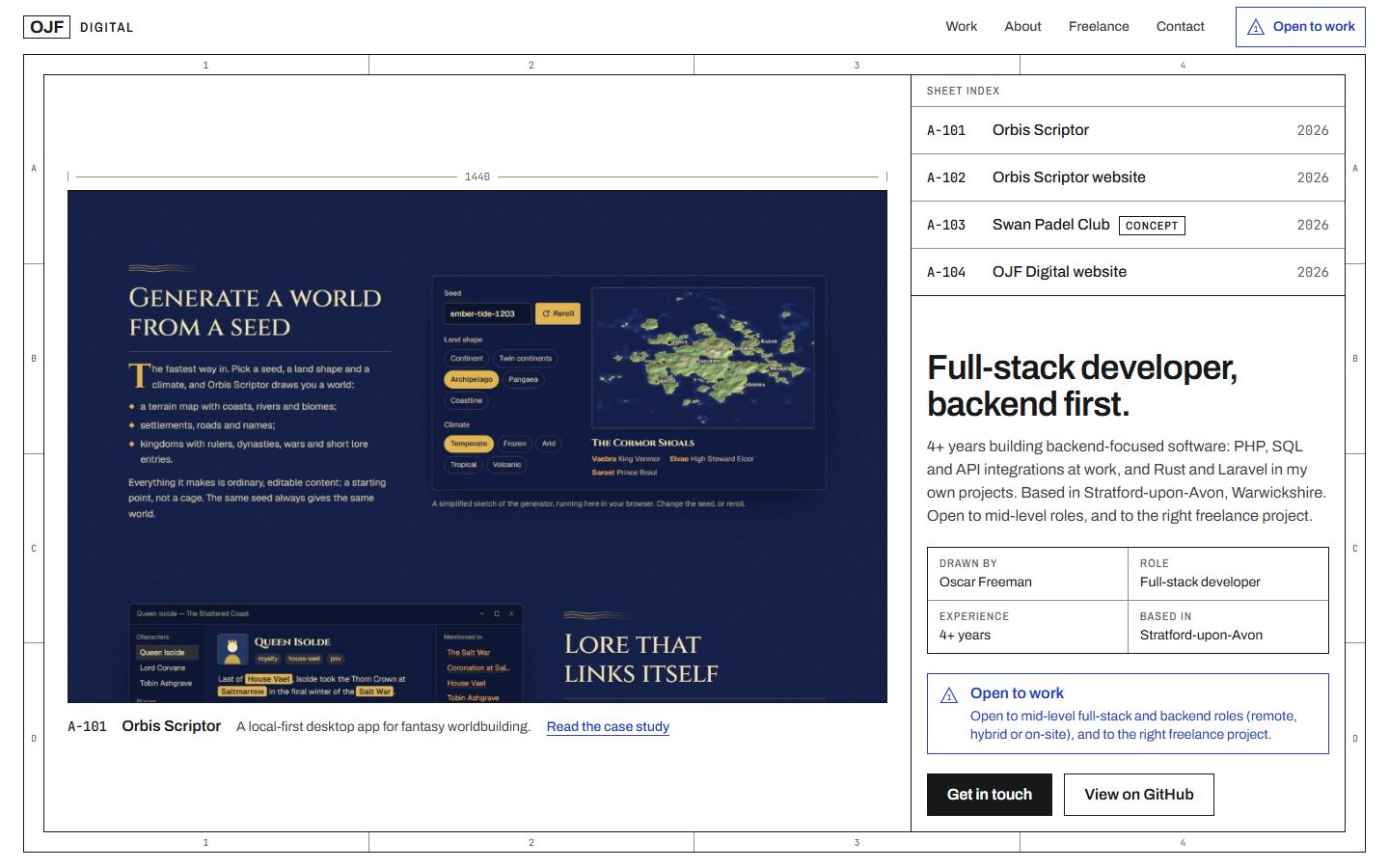This screenshot has height=868, width=1389.
Task: Follow the Read the case study link
Action: pos(608,727)
